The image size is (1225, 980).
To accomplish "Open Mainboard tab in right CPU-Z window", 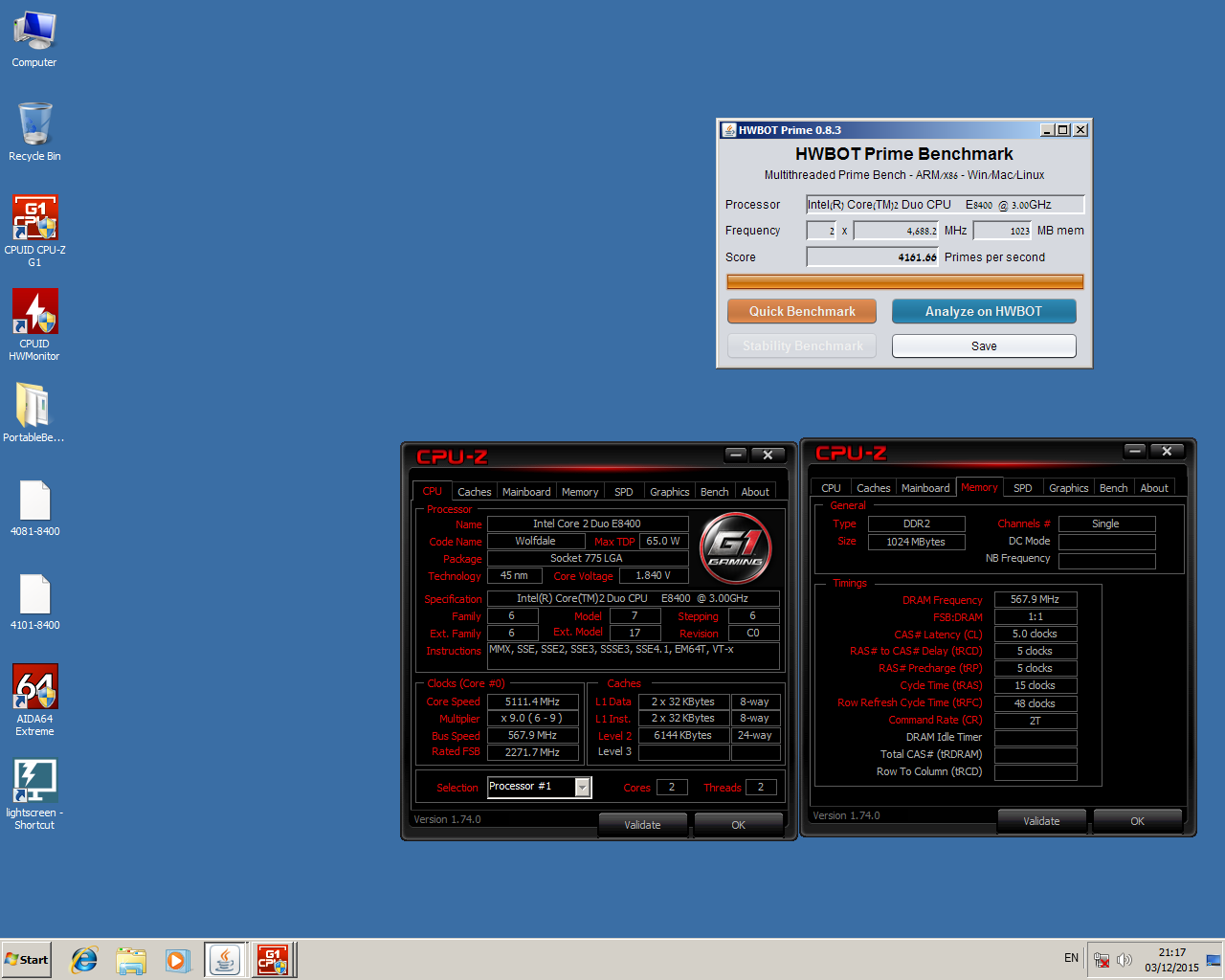I will coord(925,488).
